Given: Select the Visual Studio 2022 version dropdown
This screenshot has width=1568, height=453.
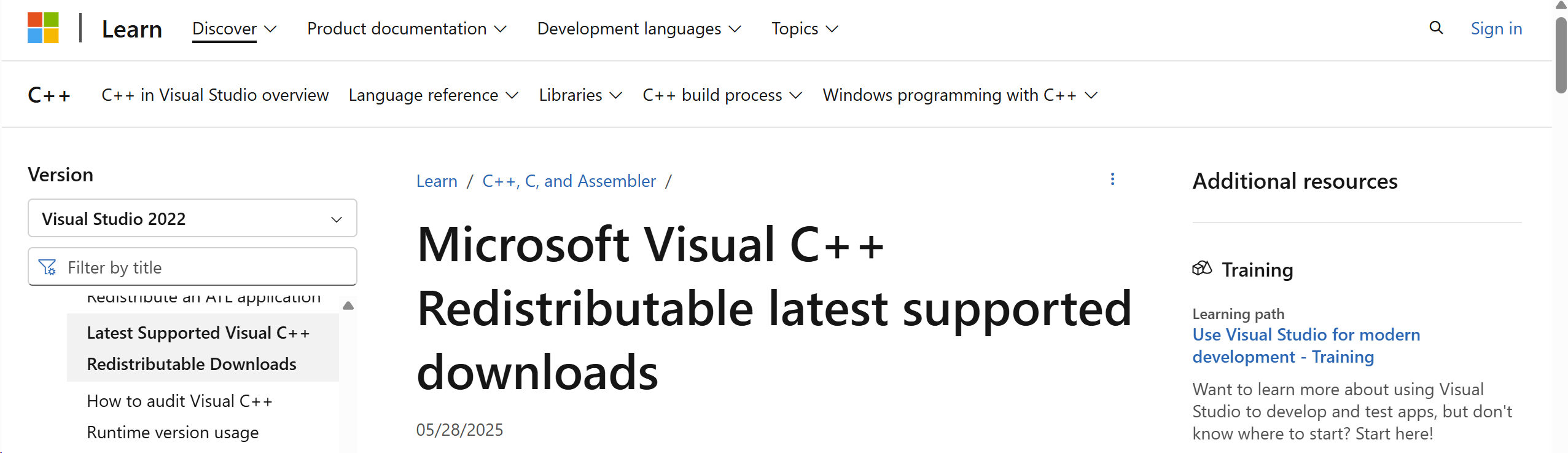Looking at the screenshot, I should point(192,218).
